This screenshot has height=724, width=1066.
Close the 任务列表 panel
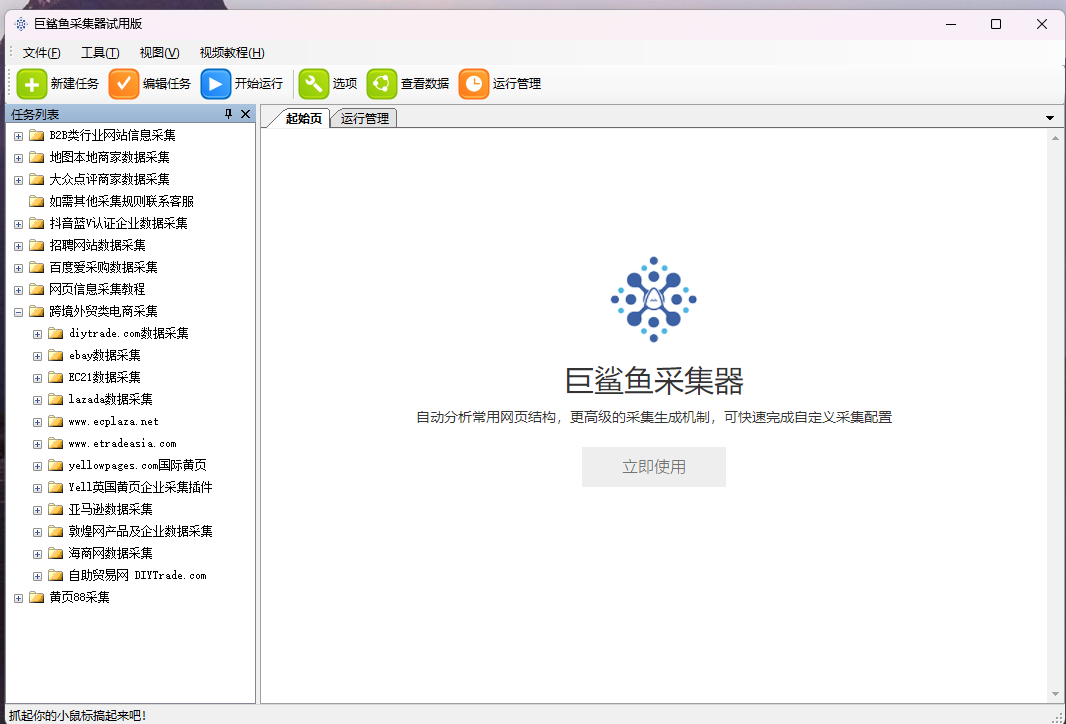245,114
